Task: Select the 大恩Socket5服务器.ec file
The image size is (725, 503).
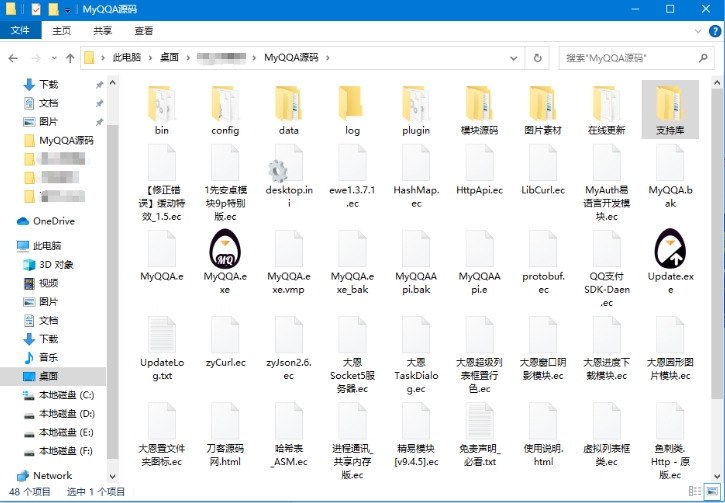Action: (x=352, y=355)
